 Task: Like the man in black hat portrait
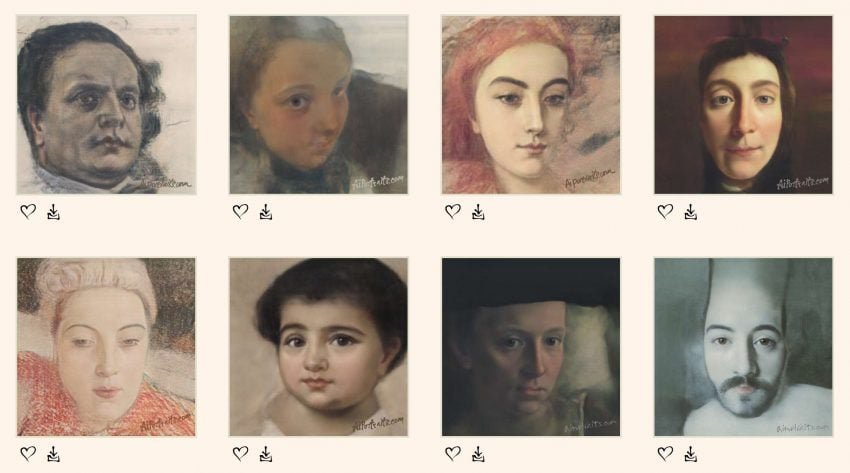click(x=453, y=453)
